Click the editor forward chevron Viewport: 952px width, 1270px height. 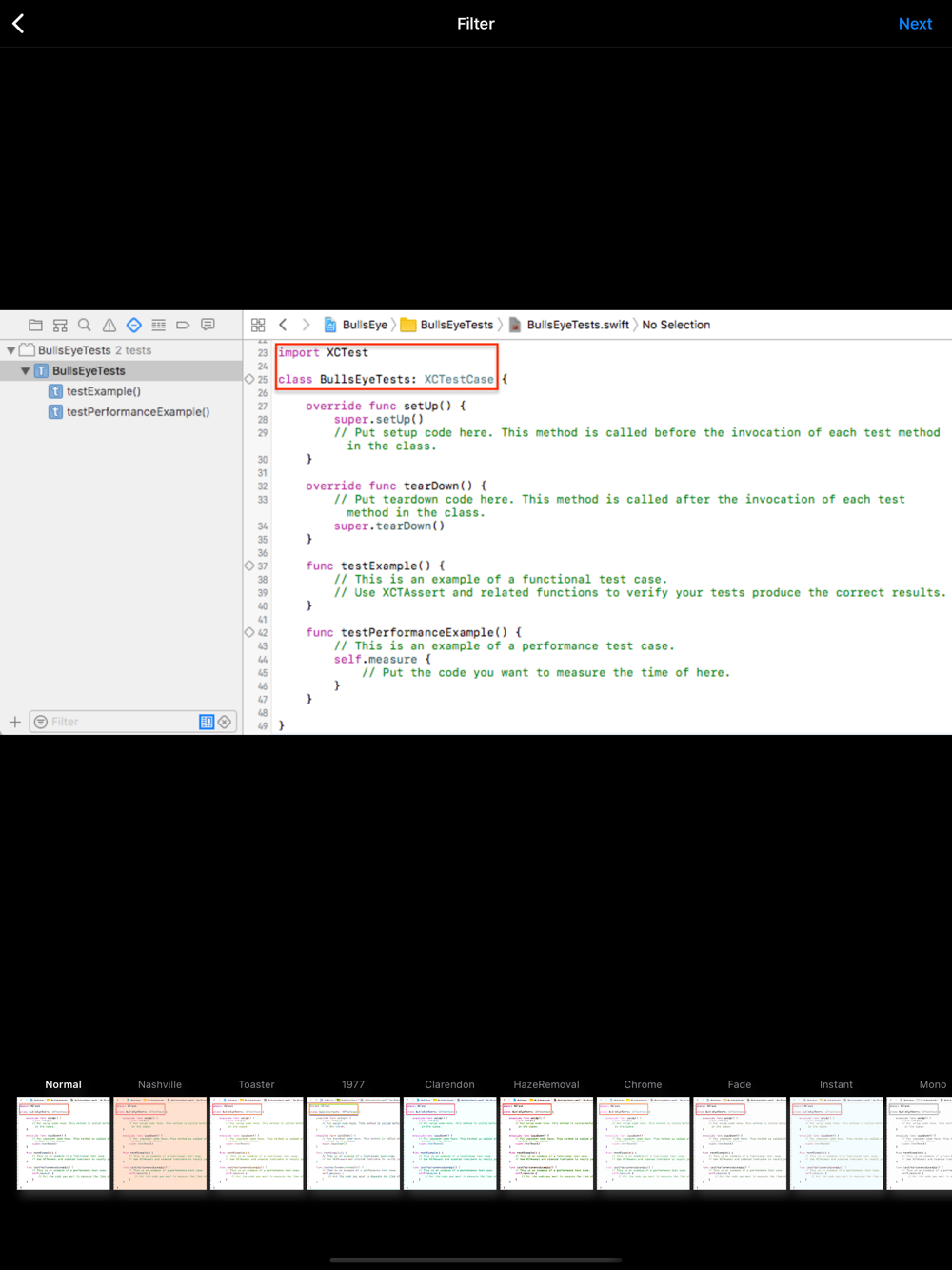pos(306,325)
